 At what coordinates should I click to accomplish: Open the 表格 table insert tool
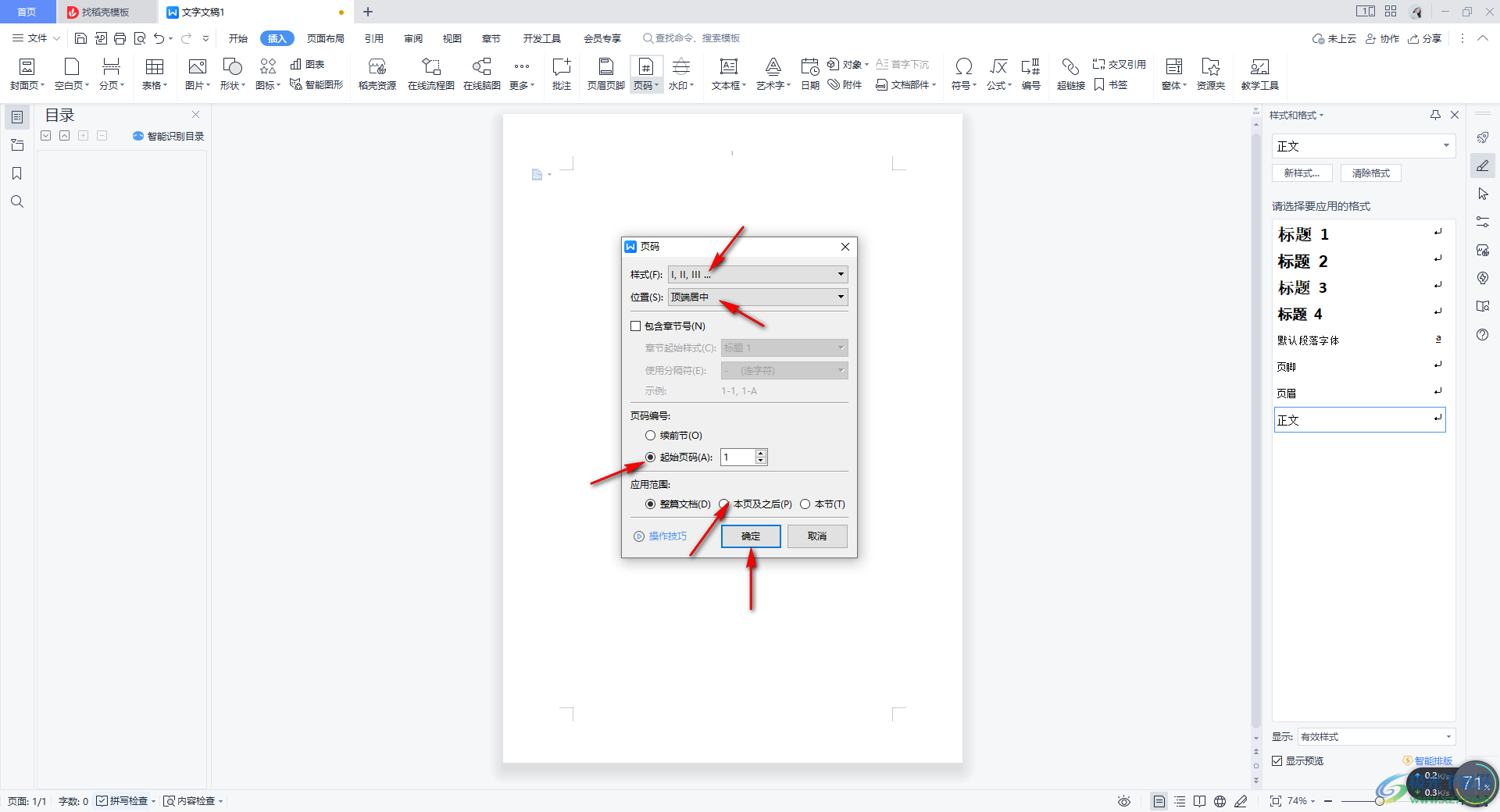click(155, 74)
